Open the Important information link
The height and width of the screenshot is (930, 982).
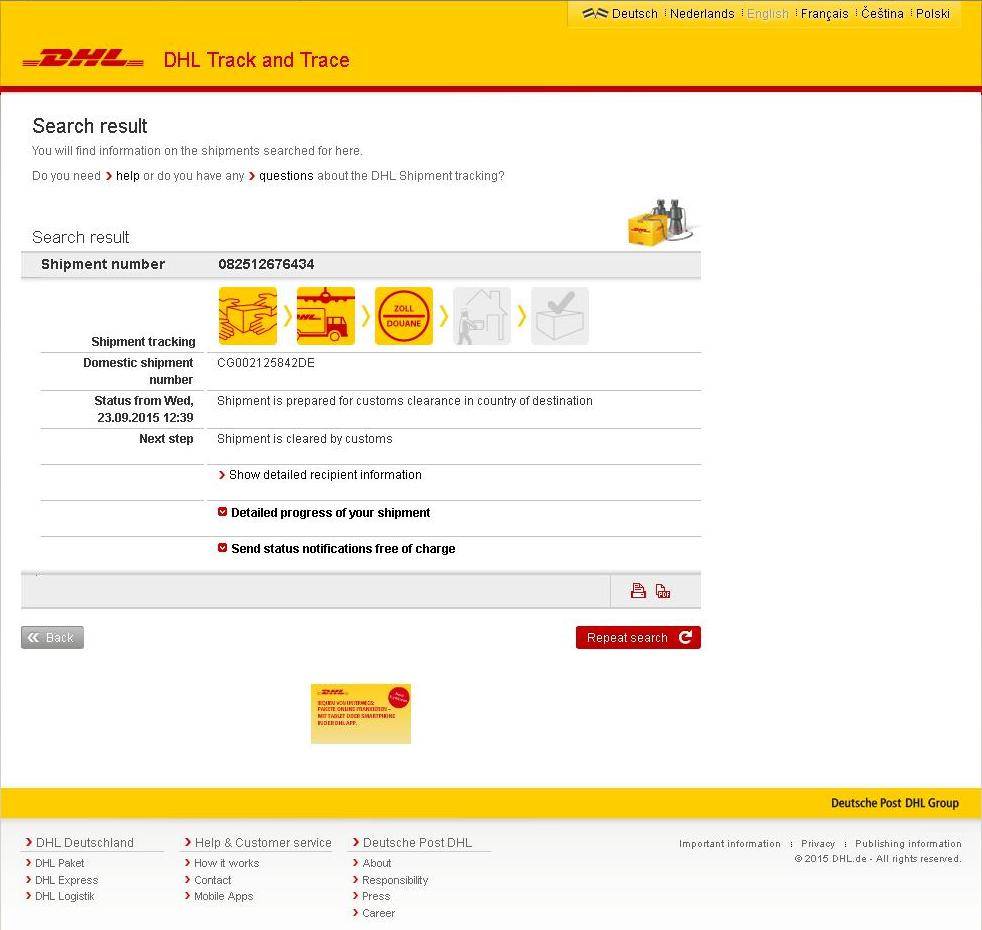730,844
